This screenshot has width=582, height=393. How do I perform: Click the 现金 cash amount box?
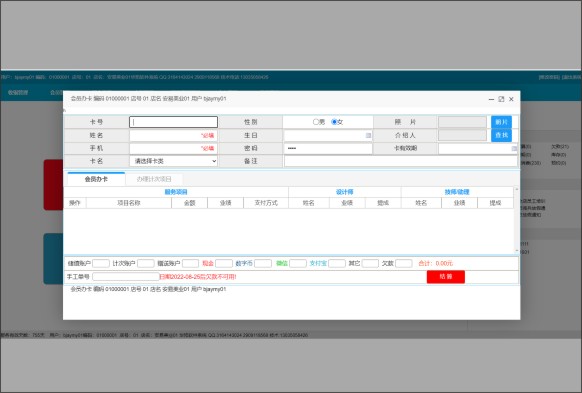point(224,263)
